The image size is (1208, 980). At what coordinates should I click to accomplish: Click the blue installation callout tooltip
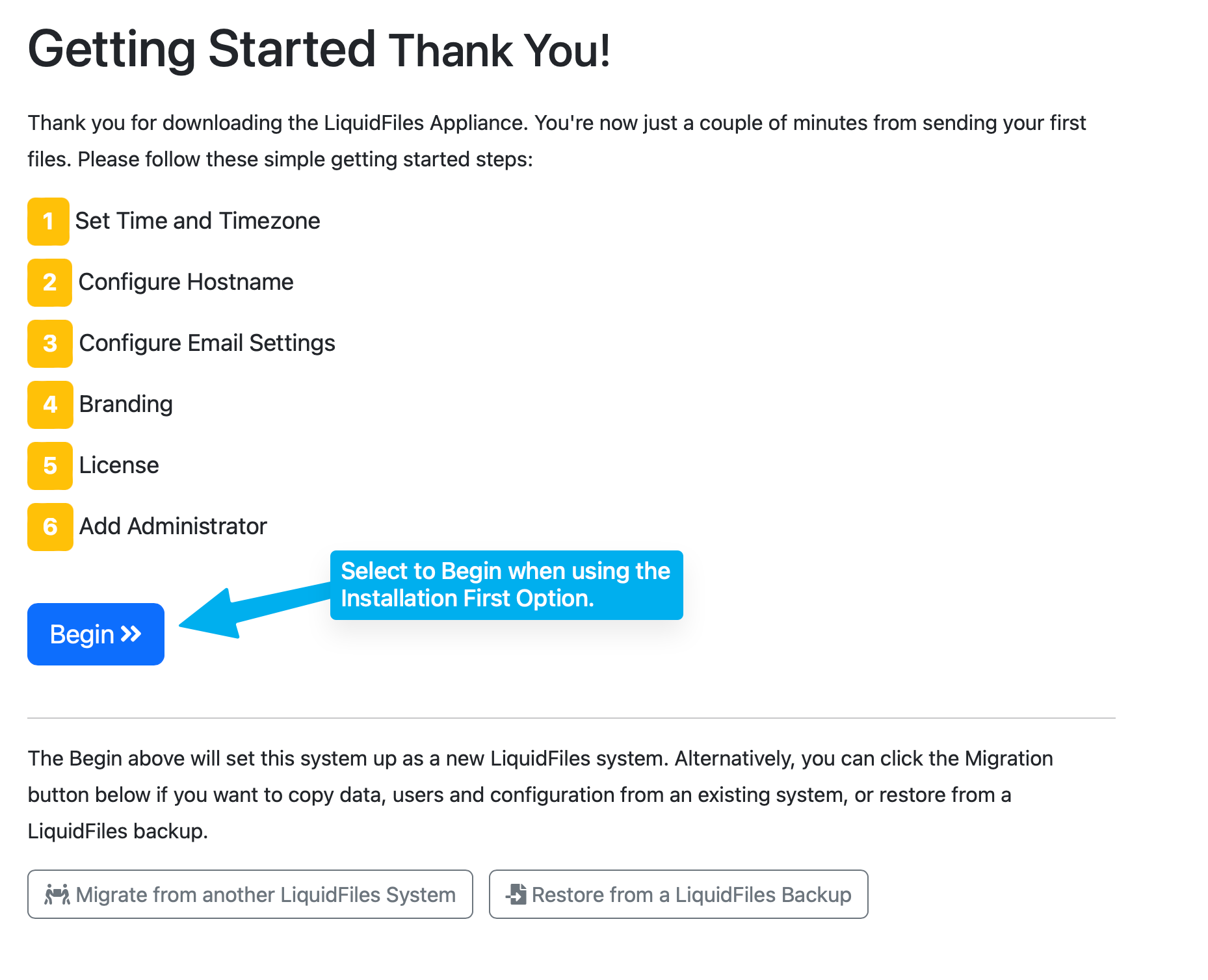click(506, 585)
